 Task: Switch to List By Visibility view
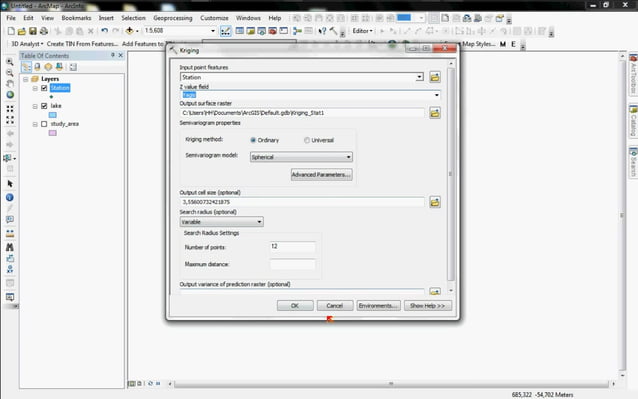click(x=48, y=67)
